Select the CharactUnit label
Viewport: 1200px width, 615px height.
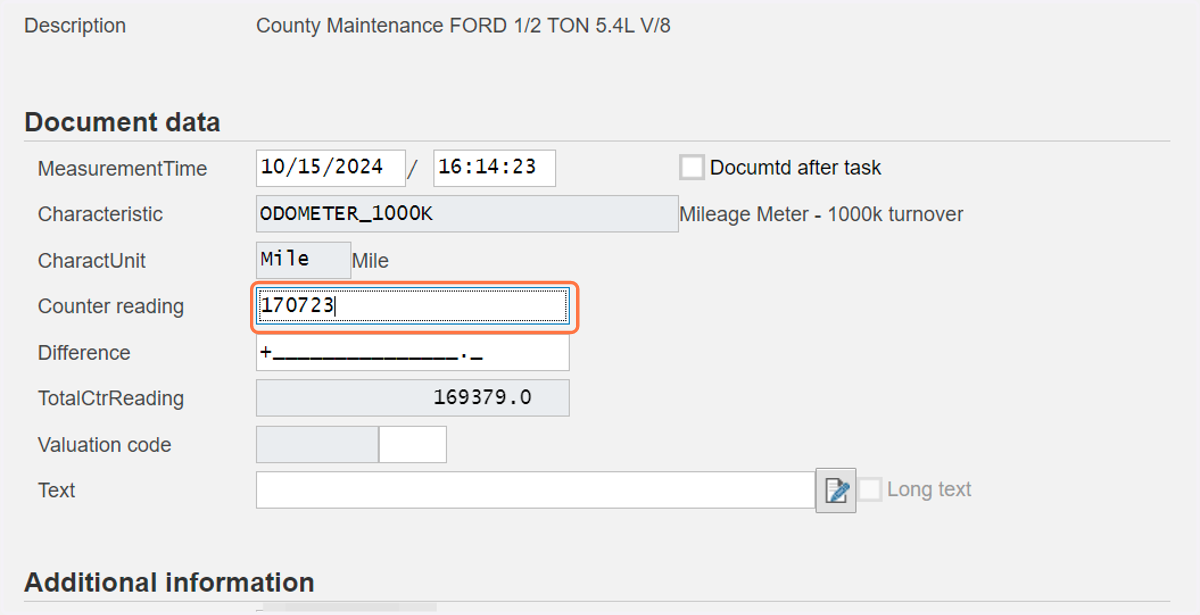[x=92, y=260]
